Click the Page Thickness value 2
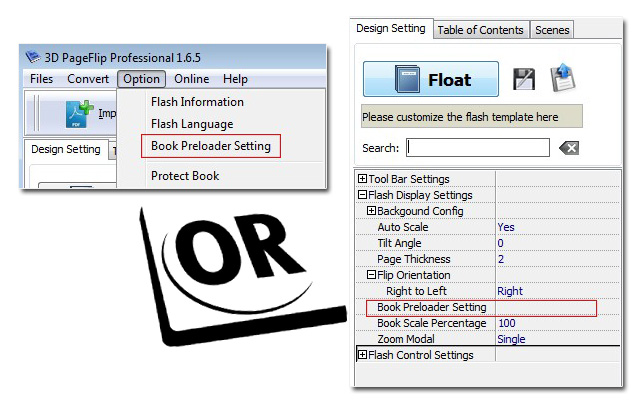The image size is (641, 406). click(501, 259)
